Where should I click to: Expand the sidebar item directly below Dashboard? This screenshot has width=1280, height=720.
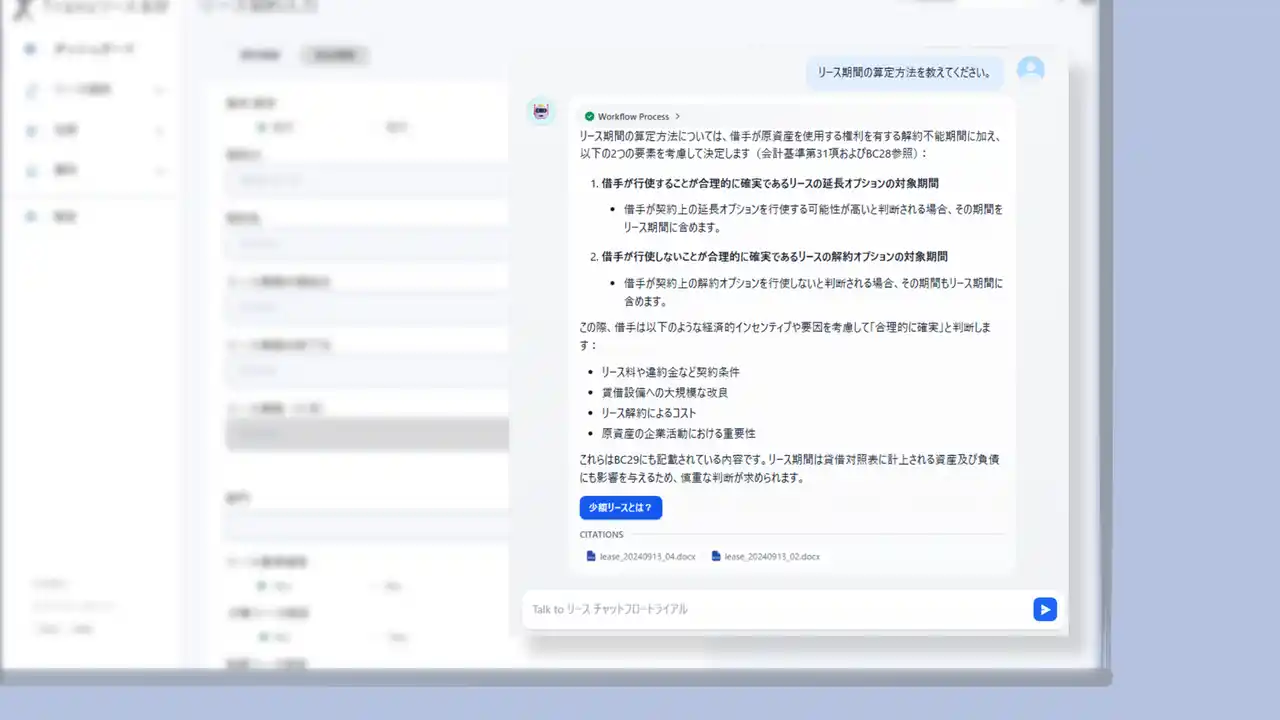point(159,90)
